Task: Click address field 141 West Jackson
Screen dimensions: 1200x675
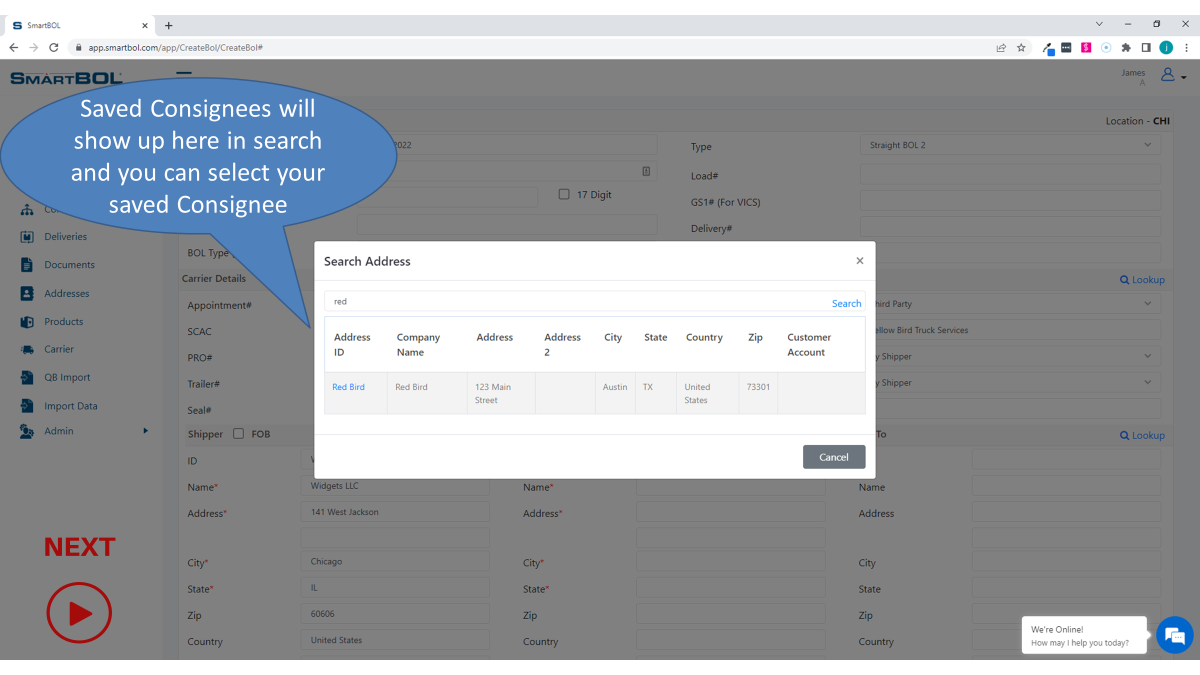Action: click(396, 512)
